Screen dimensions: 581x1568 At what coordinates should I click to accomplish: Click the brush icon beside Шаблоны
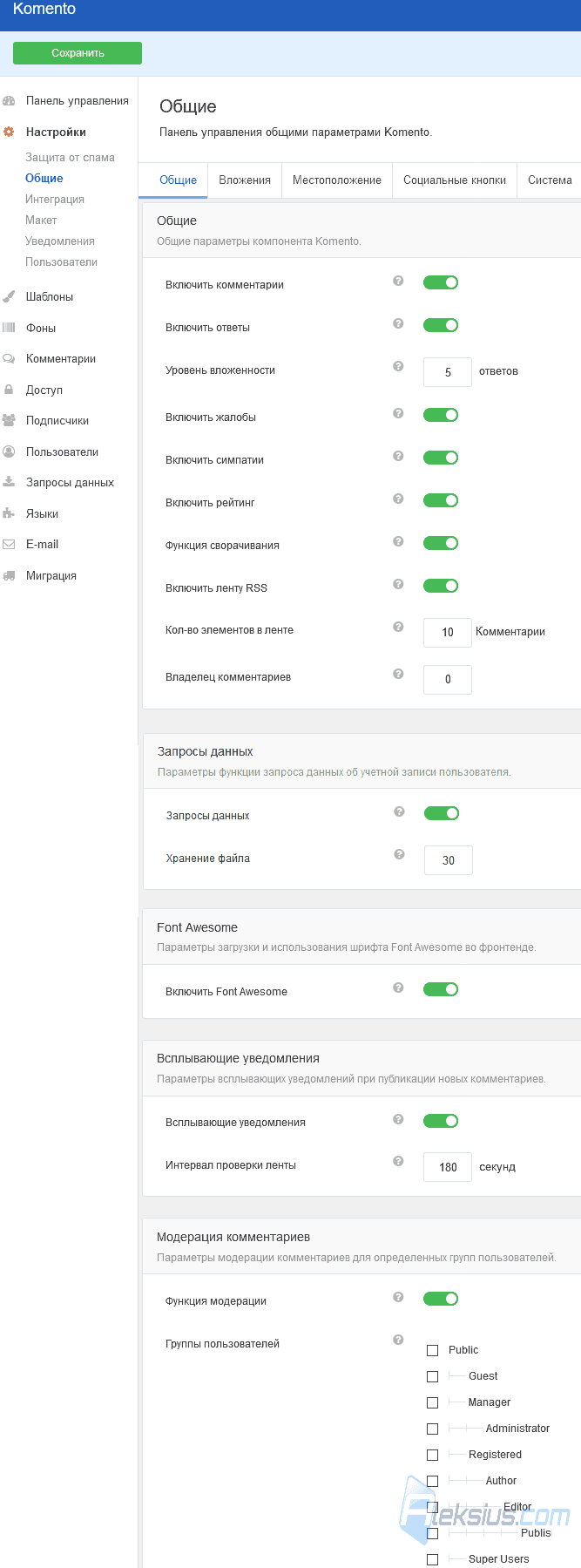(9, 296)
